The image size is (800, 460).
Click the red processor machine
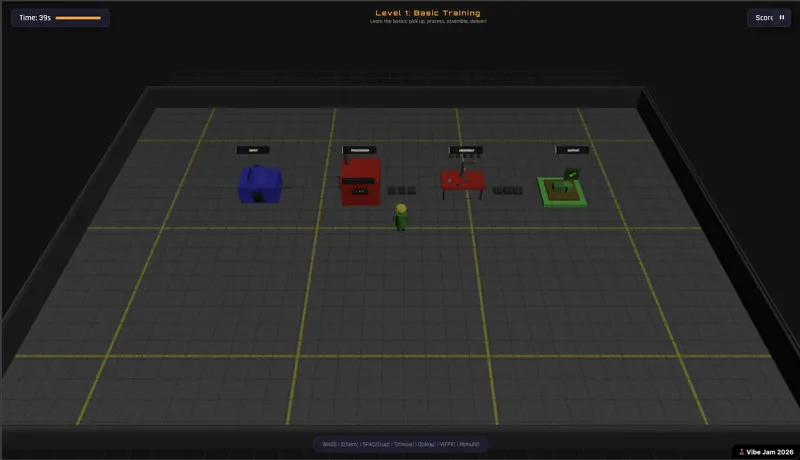(360, 181)
